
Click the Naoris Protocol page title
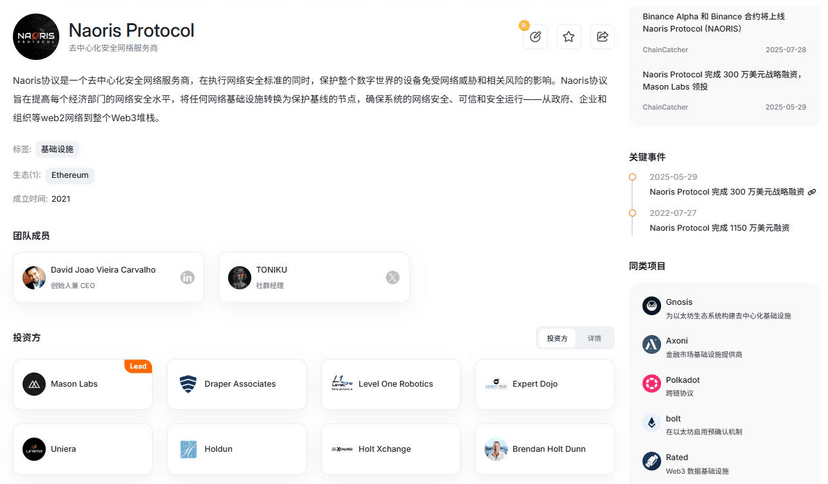(131, 31)
